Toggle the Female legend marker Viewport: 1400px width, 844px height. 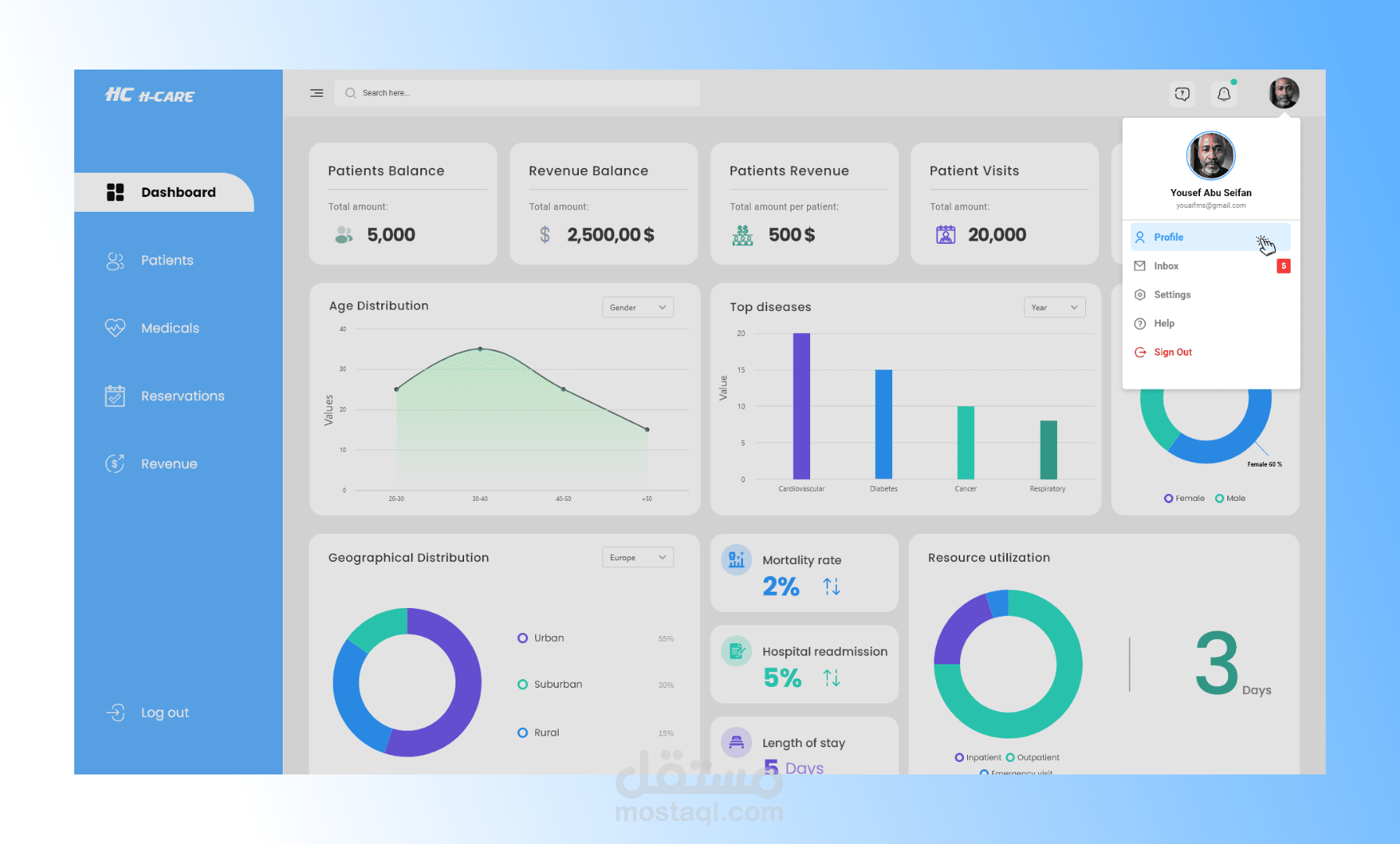pos(1168,498)
